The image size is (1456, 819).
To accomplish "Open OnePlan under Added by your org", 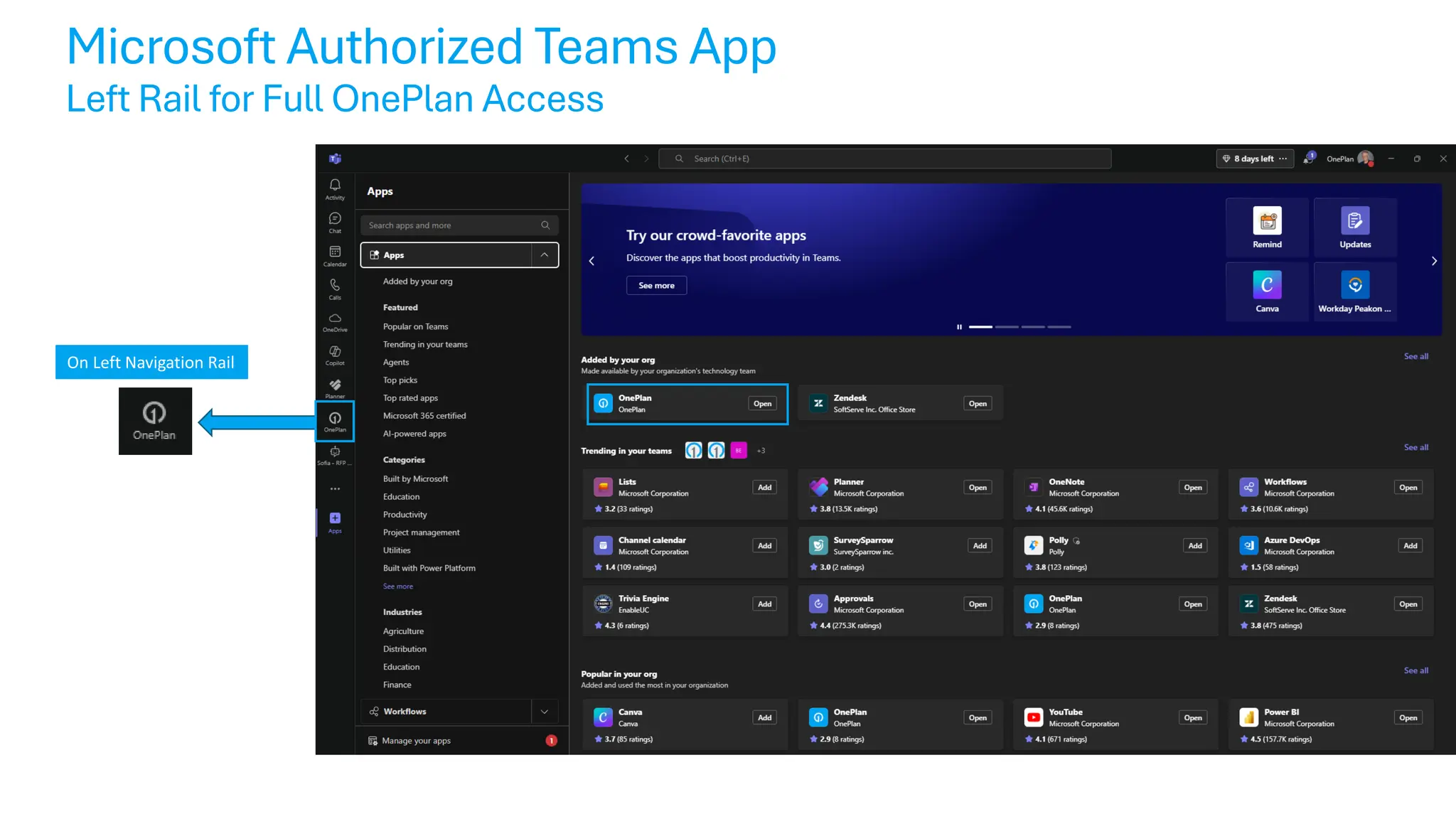I will coord(763,404).
